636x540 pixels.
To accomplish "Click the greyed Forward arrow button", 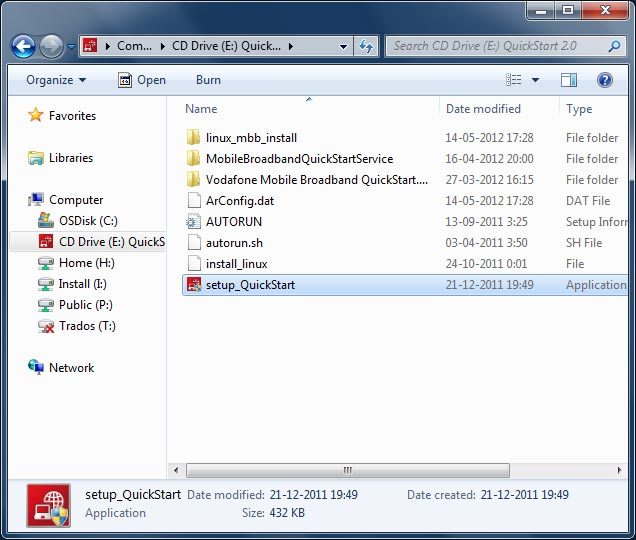I will coord(51,47).
